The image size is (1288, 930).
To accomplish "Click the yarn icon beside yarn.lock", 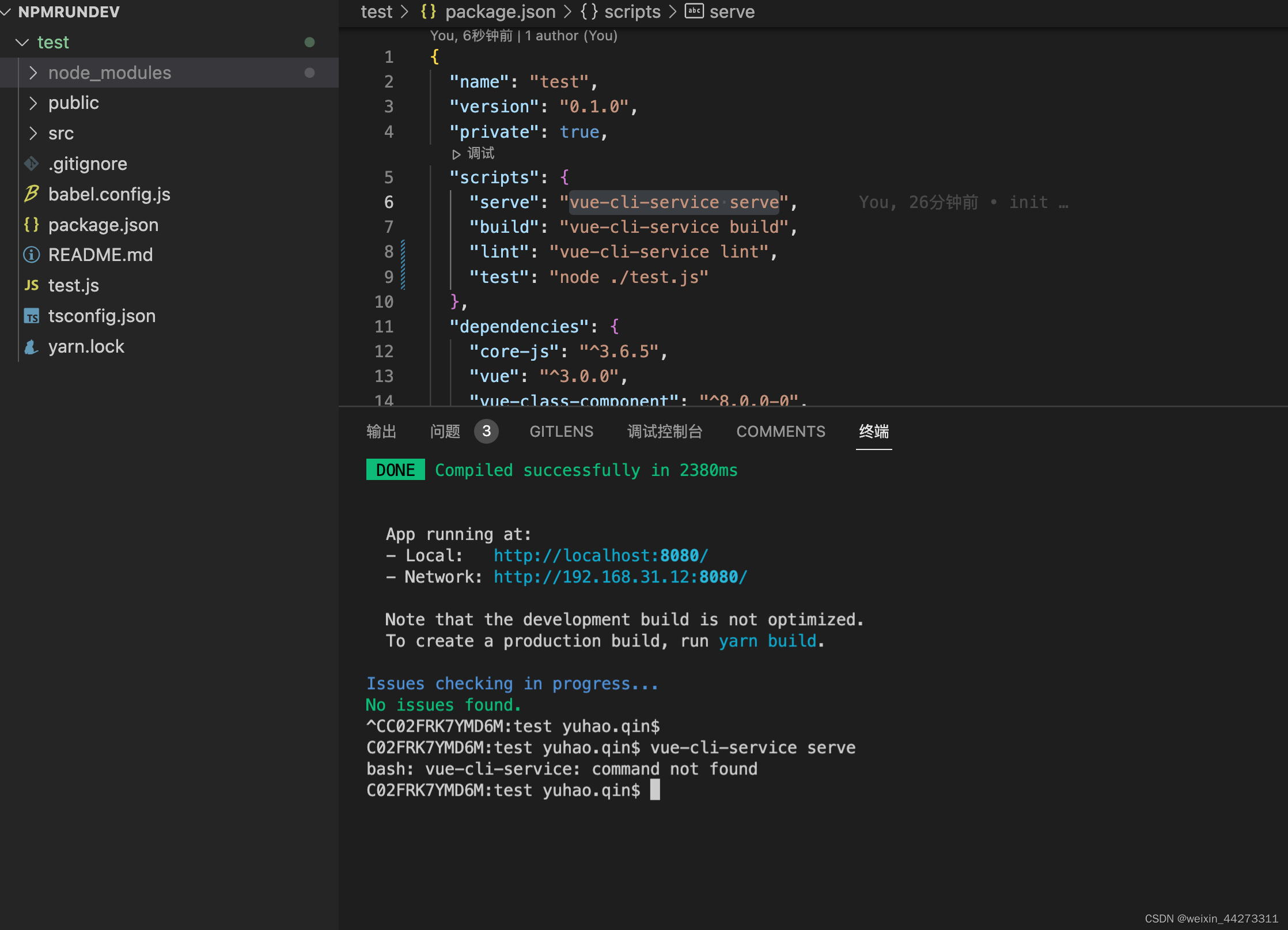I will coord(32,346).
